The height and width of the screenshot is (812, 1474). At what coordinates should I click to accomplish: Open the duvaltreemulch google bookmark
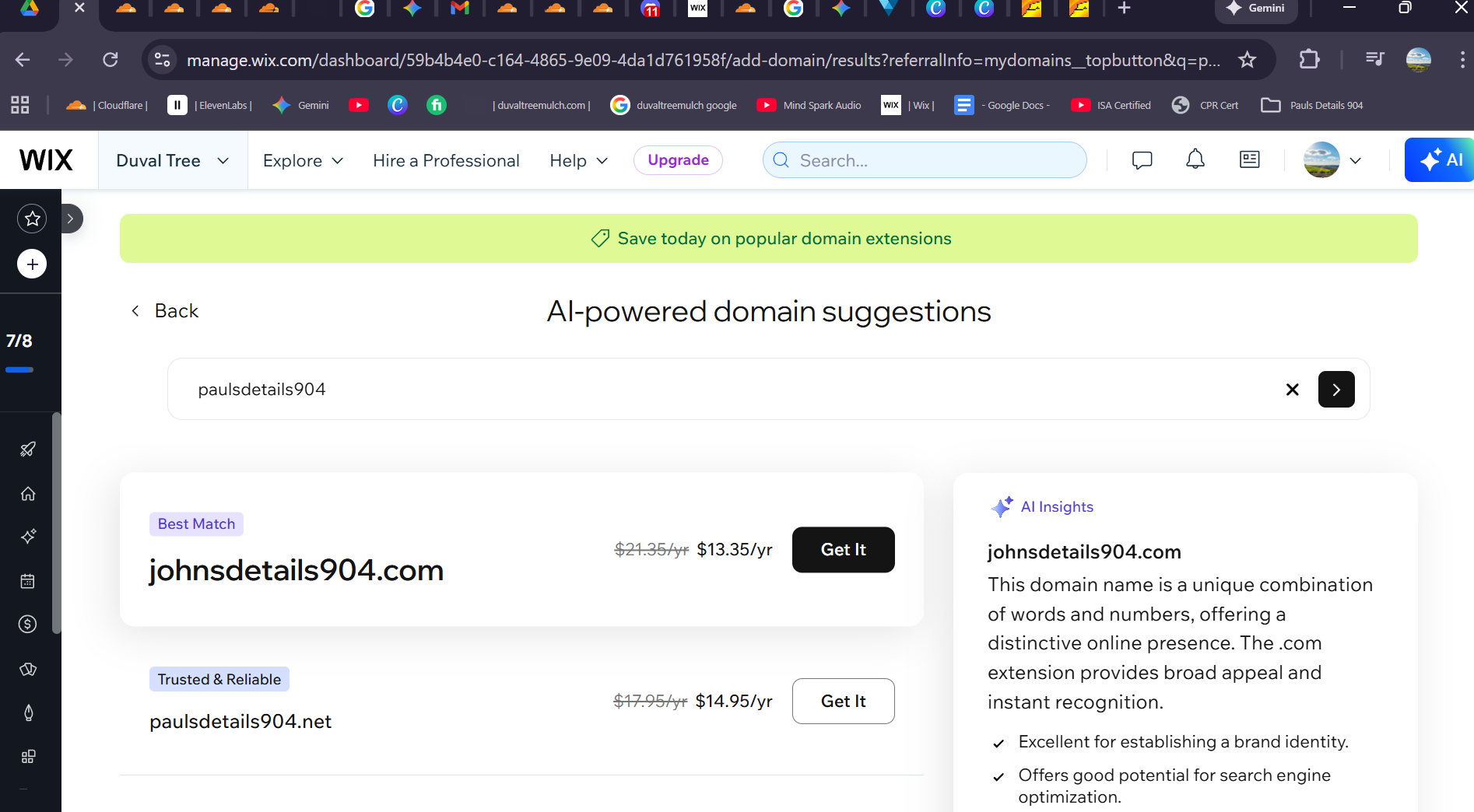pos(674,105)
